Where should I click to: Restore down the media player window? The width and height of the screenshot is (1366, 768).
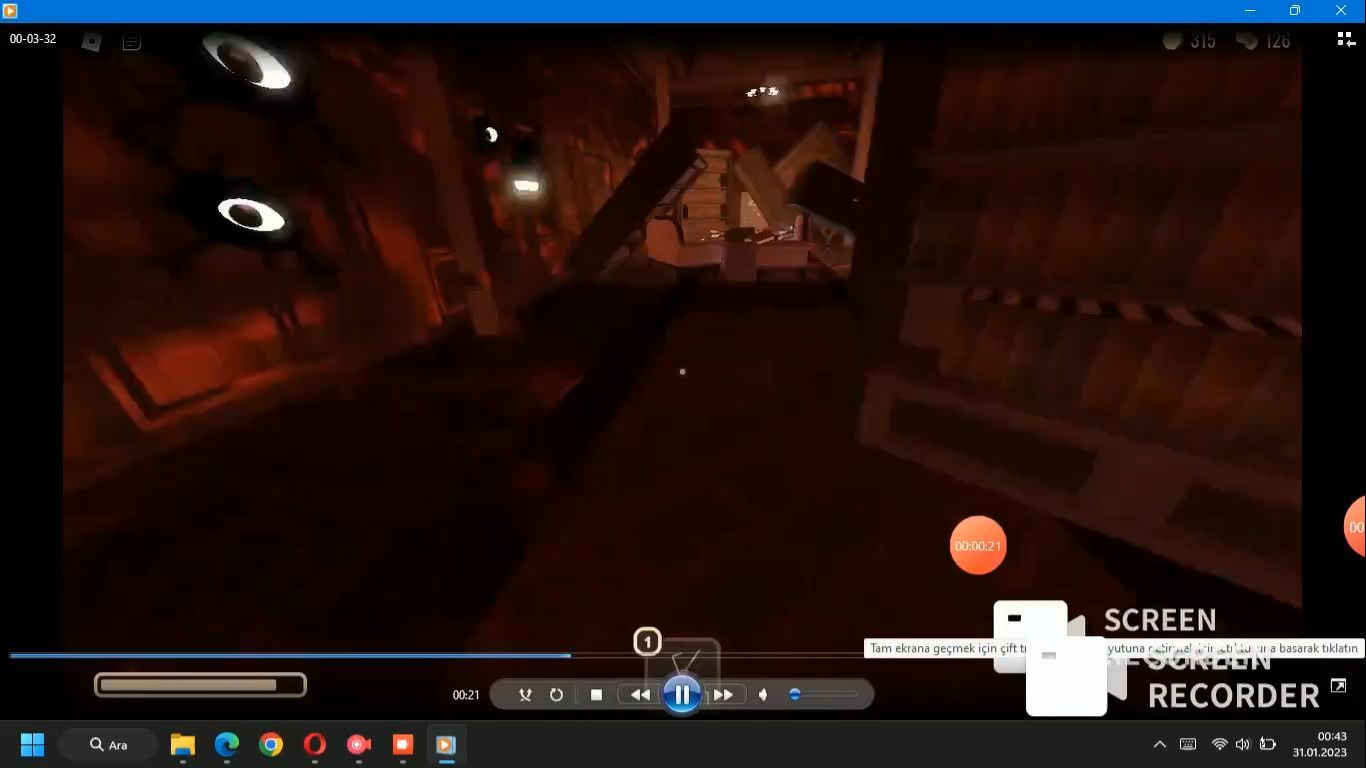(1295, 11)
